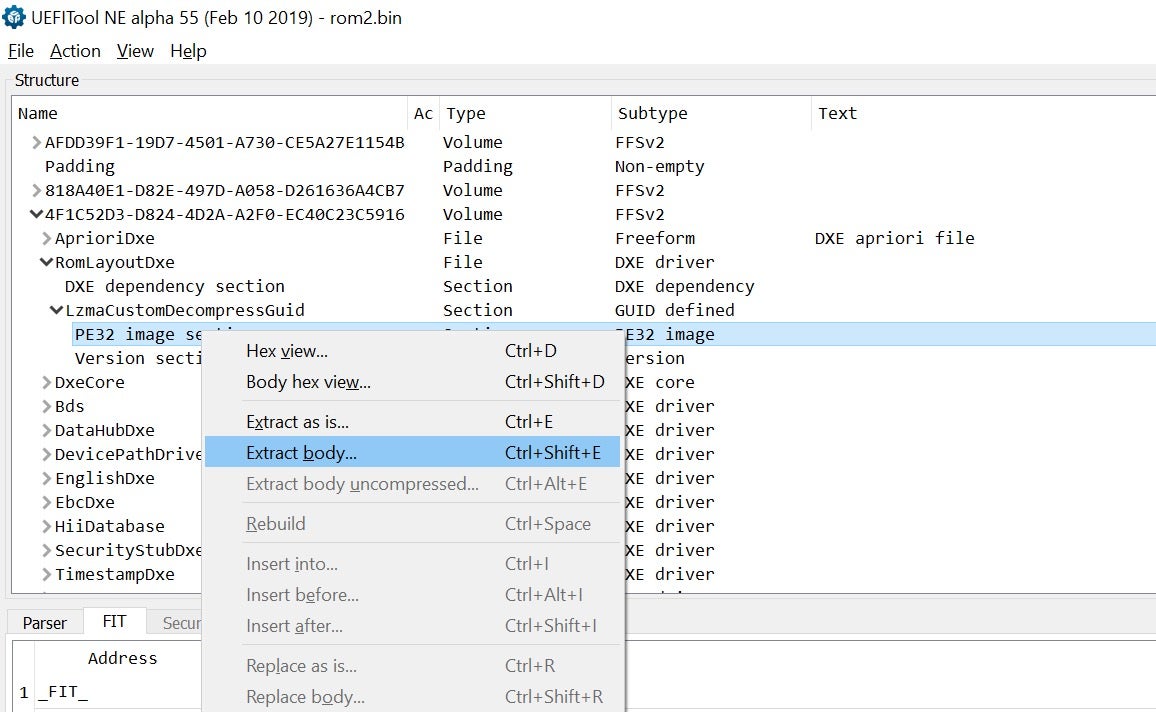Switch to the Parser tab
This screenshot has height=712, width=1156.
click(45, 622)
